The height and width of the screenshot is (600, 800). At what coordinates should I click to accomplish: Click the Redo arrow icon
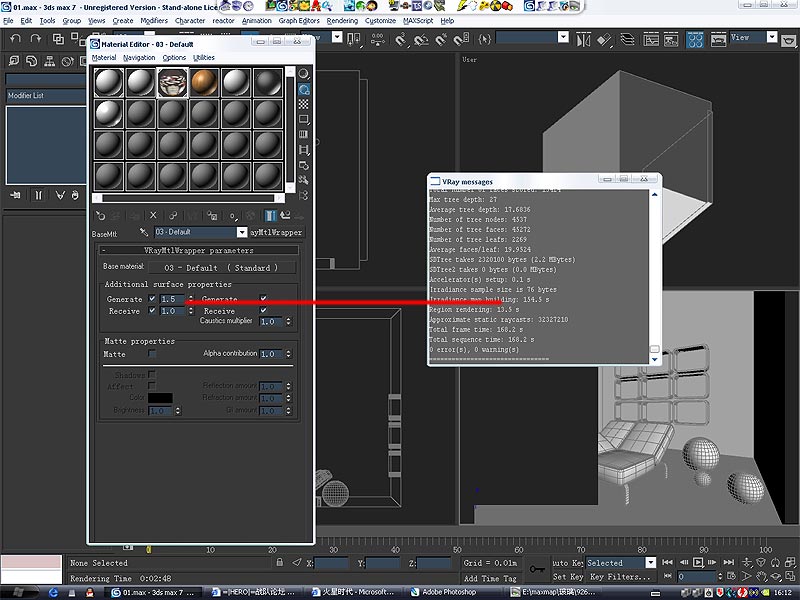(x=35, y=39)
